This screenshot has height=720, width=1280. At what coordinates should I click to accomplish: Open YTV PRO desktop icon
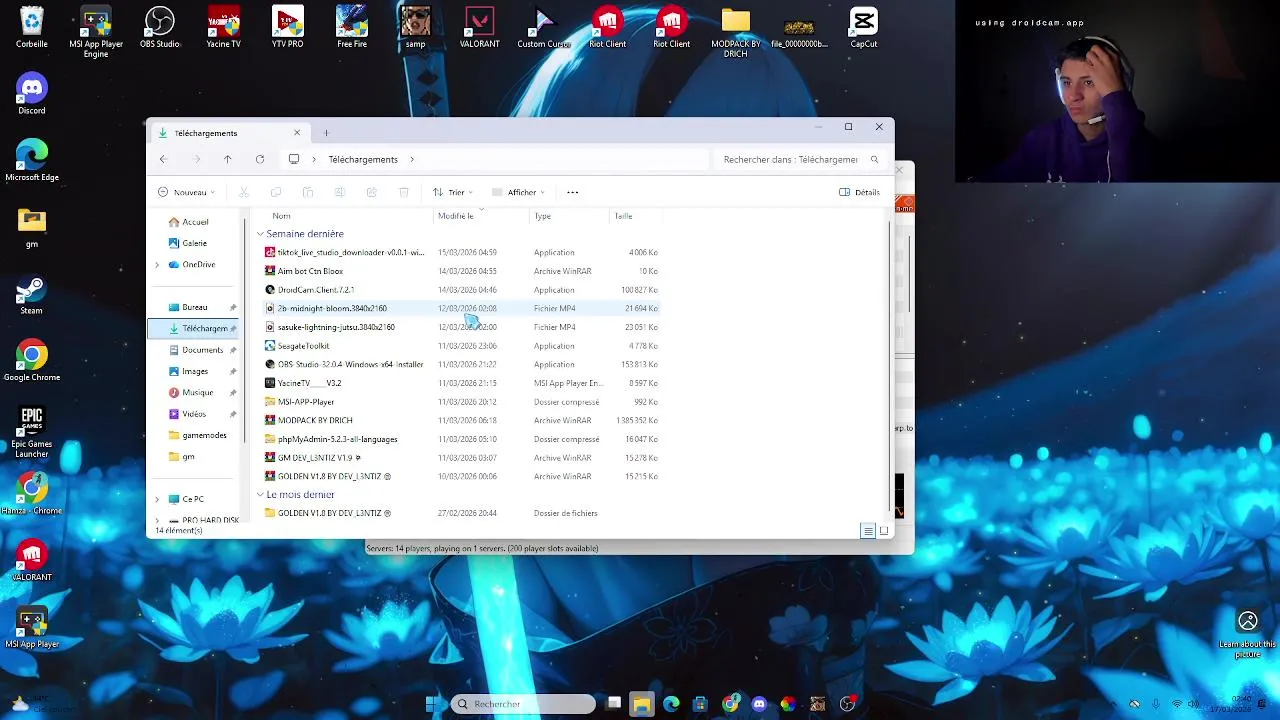tap(288, 27)
